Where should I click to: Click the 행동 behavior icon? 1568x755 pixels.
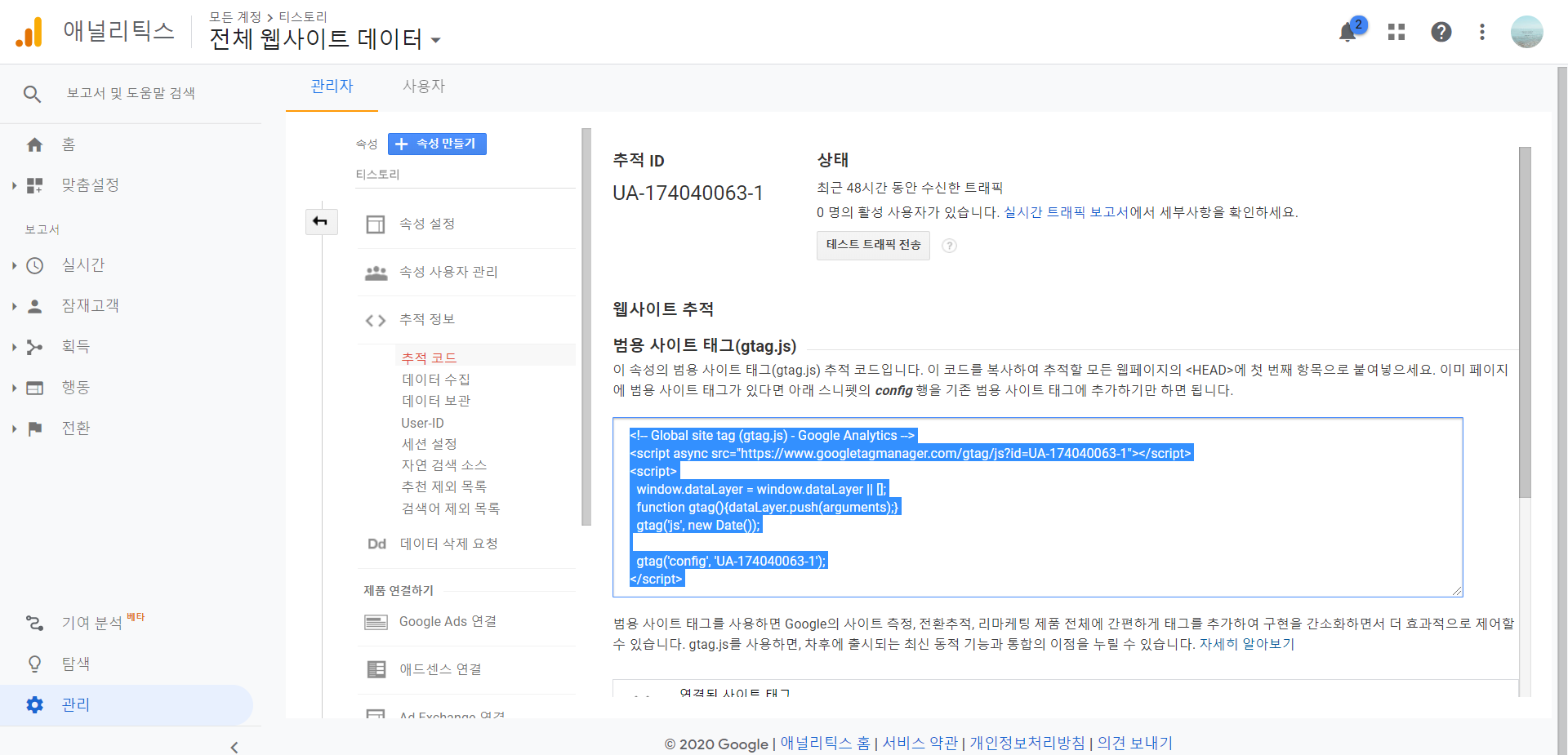[x=34, y=388]
